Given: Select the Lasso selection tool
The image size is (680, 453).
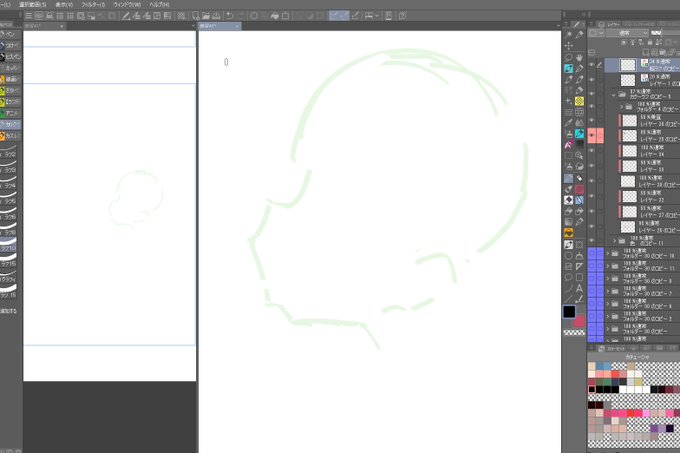Looking at the screenshot, I should coord(569,57).
